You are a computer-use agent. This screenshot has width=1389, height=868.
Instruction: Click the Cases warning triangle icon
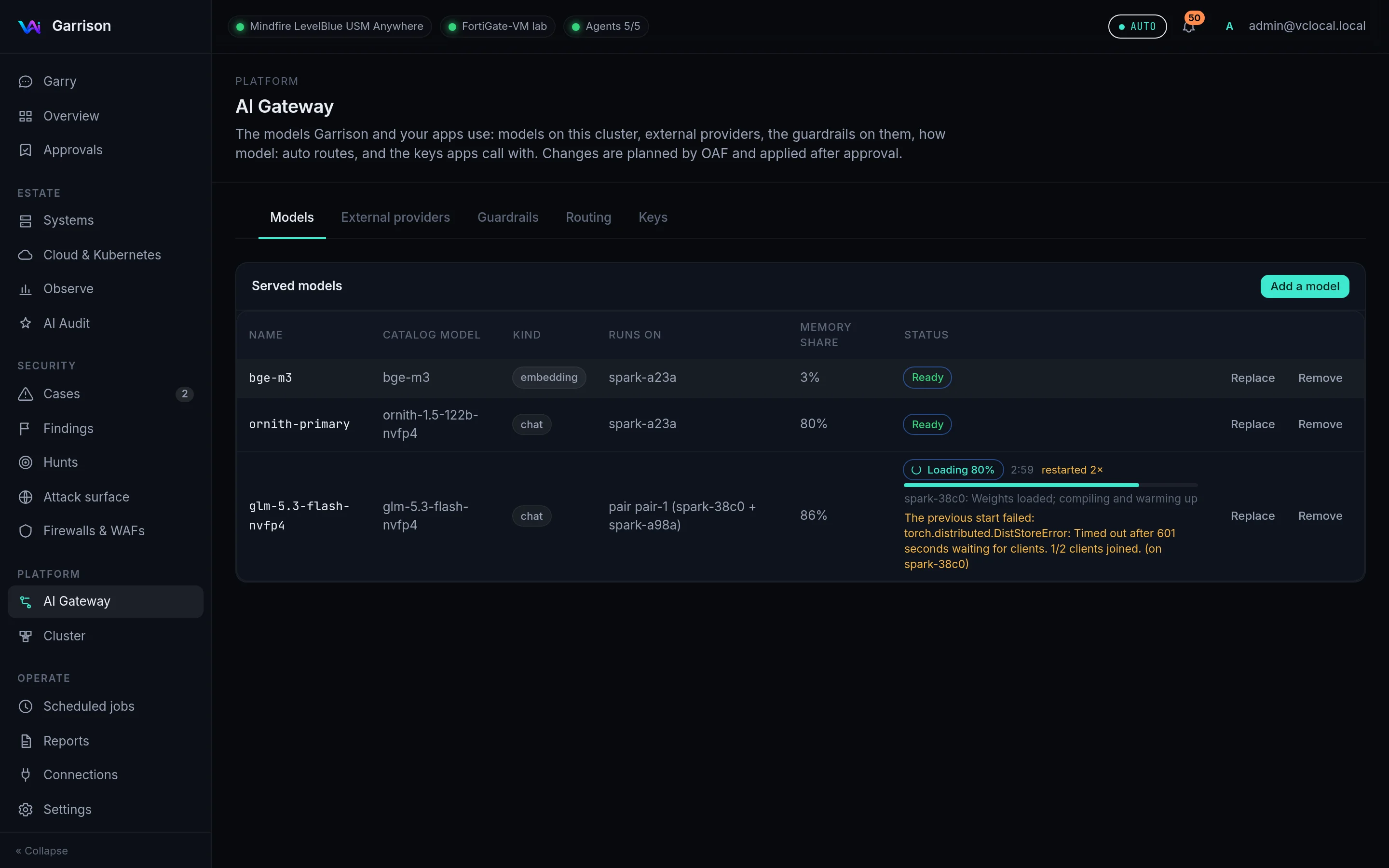(x=25, y=394)
